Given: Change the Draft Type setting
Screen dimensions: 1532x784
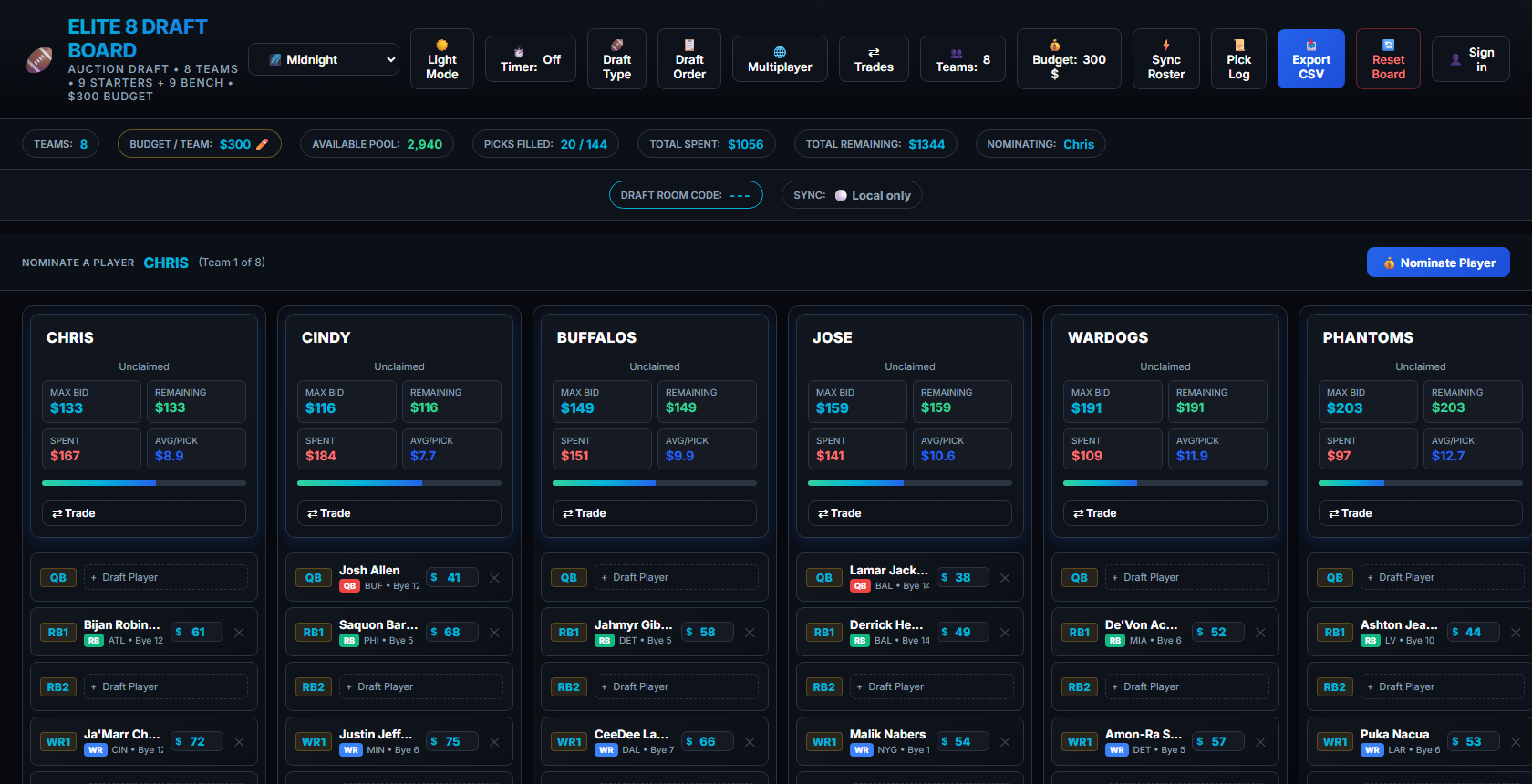Looking at the screenshot, I should tap(617, 59).
